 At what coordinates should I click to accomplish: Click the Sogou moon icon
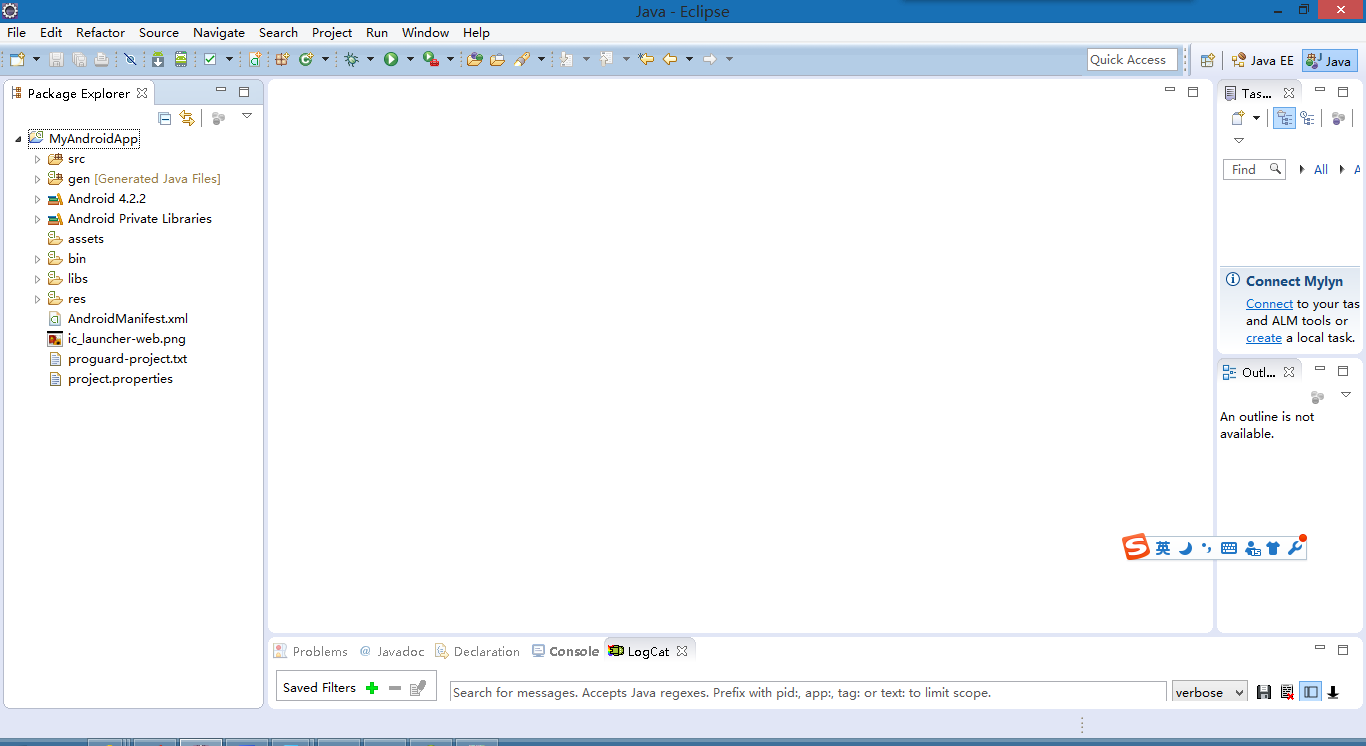point(1185,548)
